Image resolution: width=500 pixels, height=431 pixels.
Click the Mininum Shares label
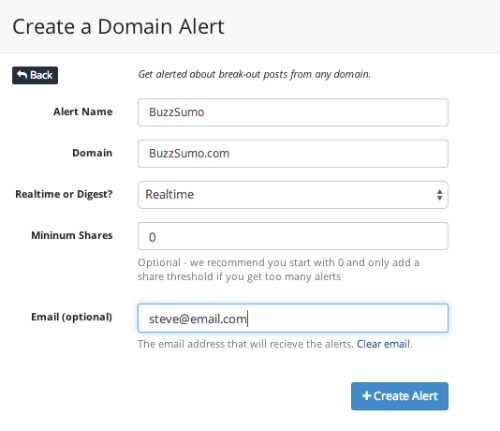72,235
